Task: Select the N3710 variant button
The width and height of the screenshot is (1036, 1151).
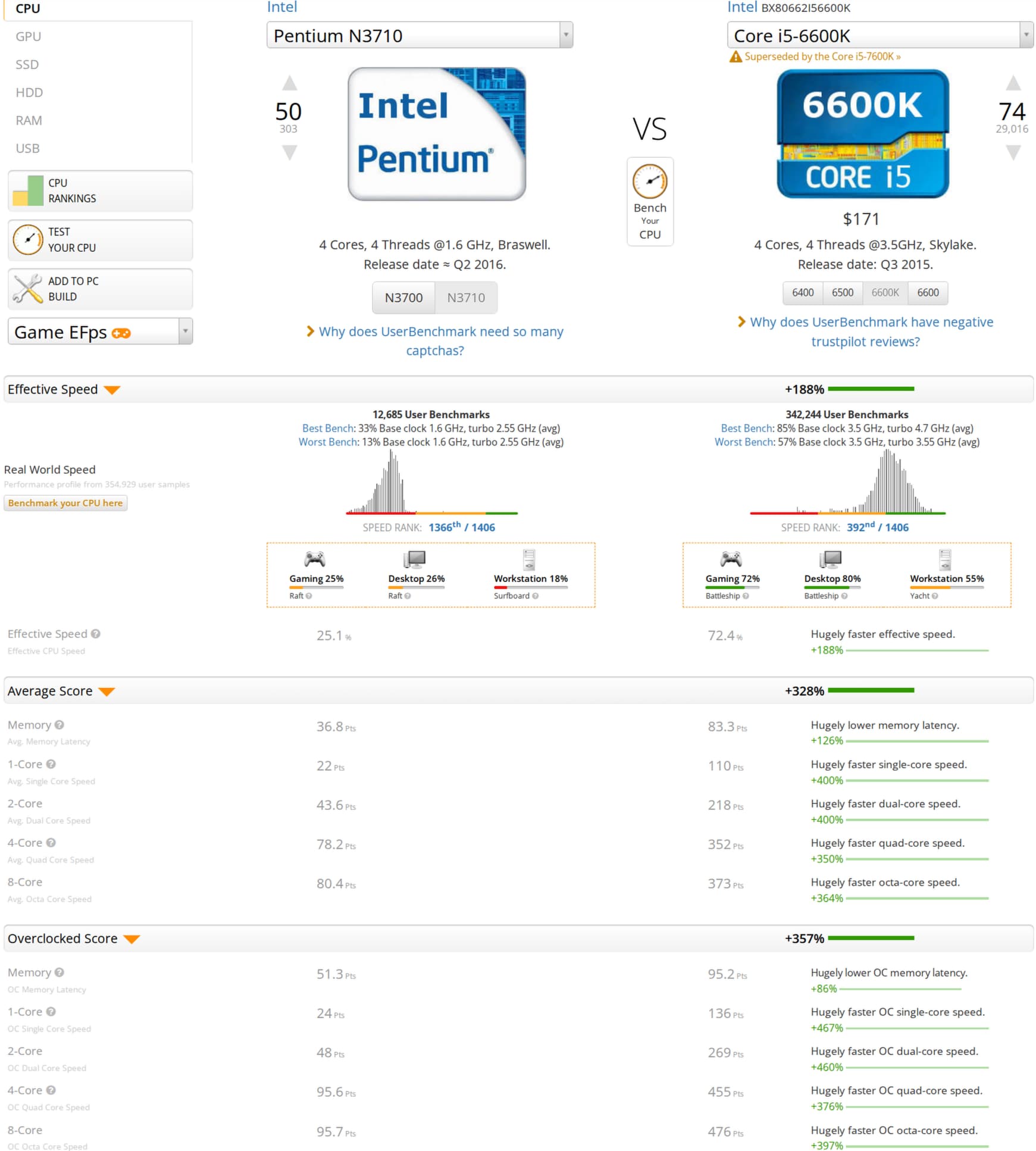Action: click(x=466, y=298)
